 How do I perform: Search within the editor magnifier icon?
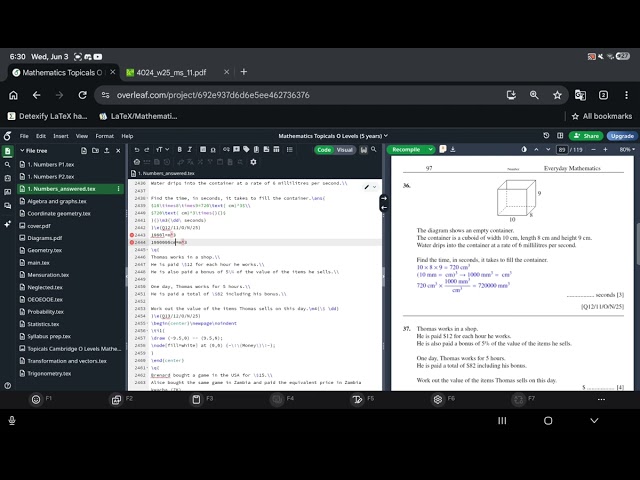click(373, 149)
